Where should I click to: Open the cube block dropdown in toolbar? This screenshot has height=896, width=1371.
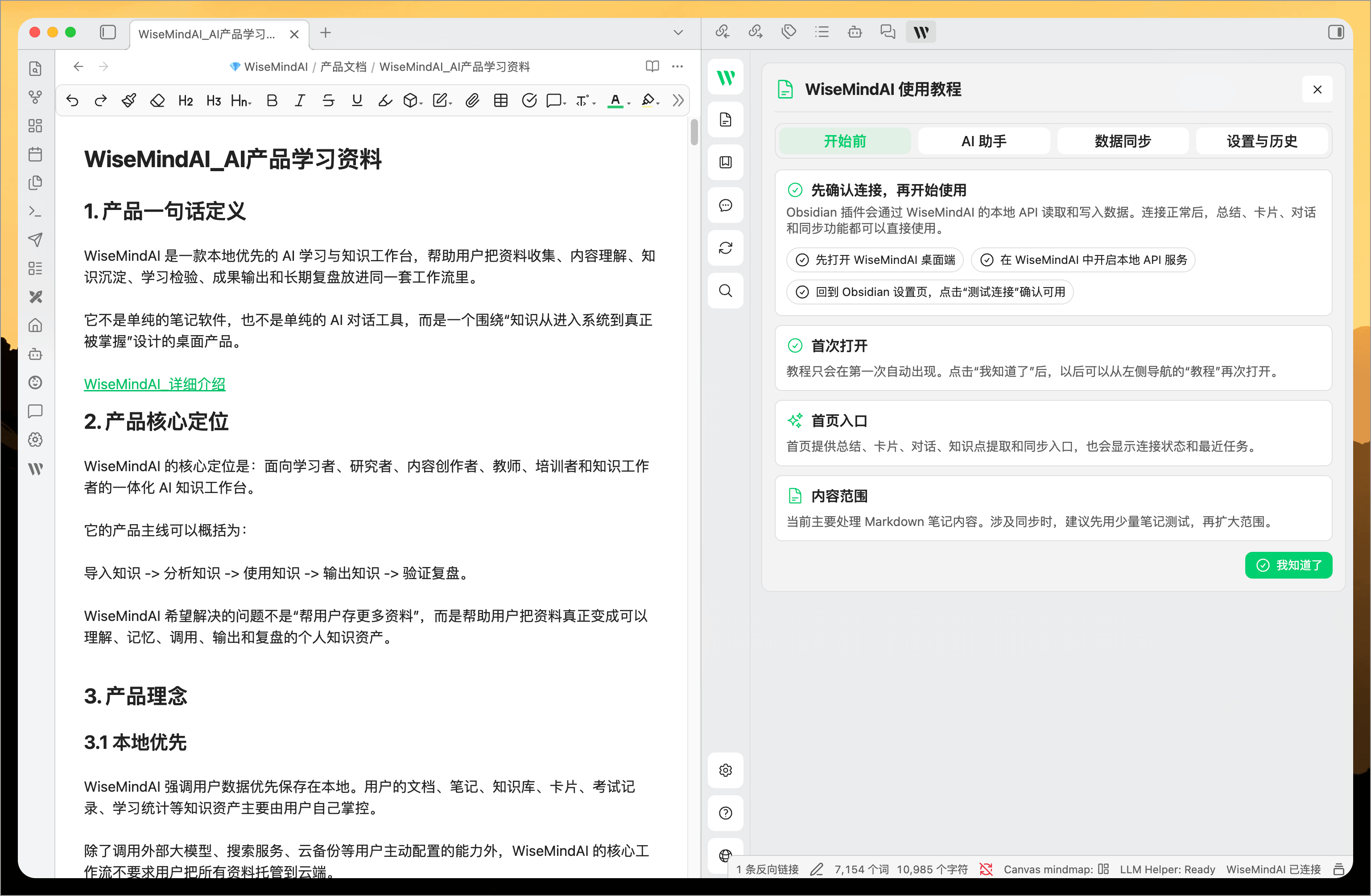coord(413,101)
